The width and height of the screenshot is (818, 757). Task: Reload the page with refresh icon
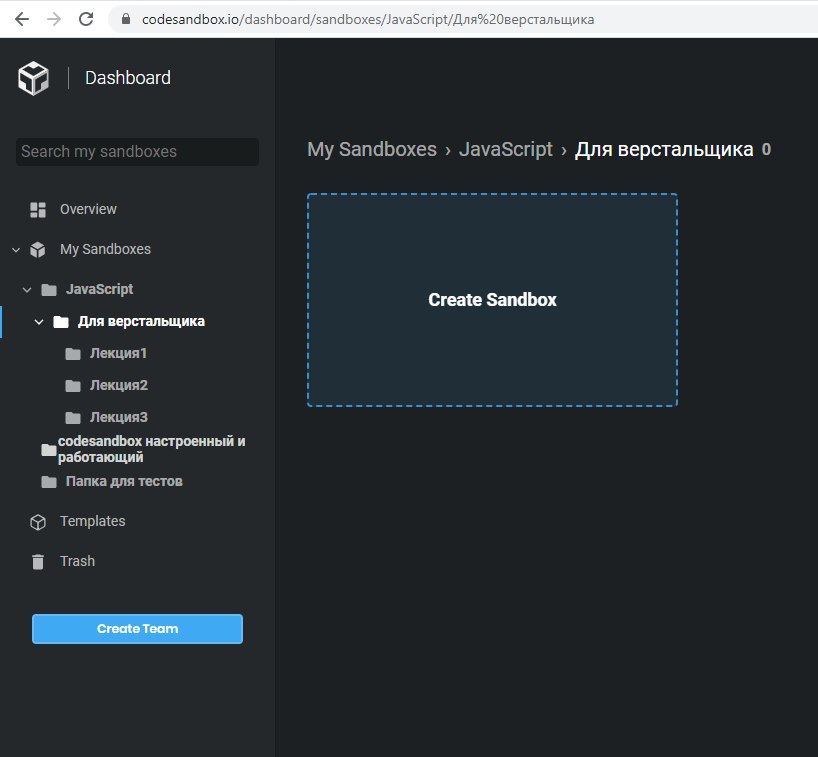pyautogui.click(x=86, y=19)
